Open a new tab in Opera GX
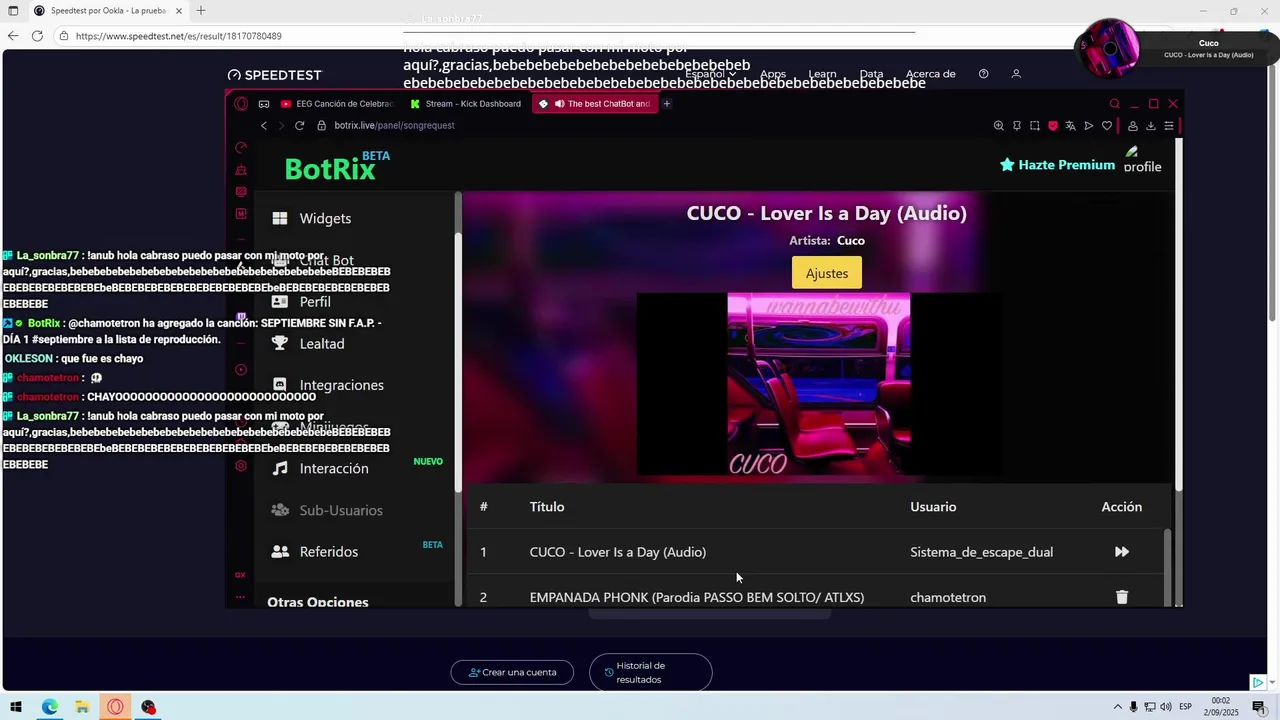This screenshot has height=720, width=1280. click(x=667, y=104)
